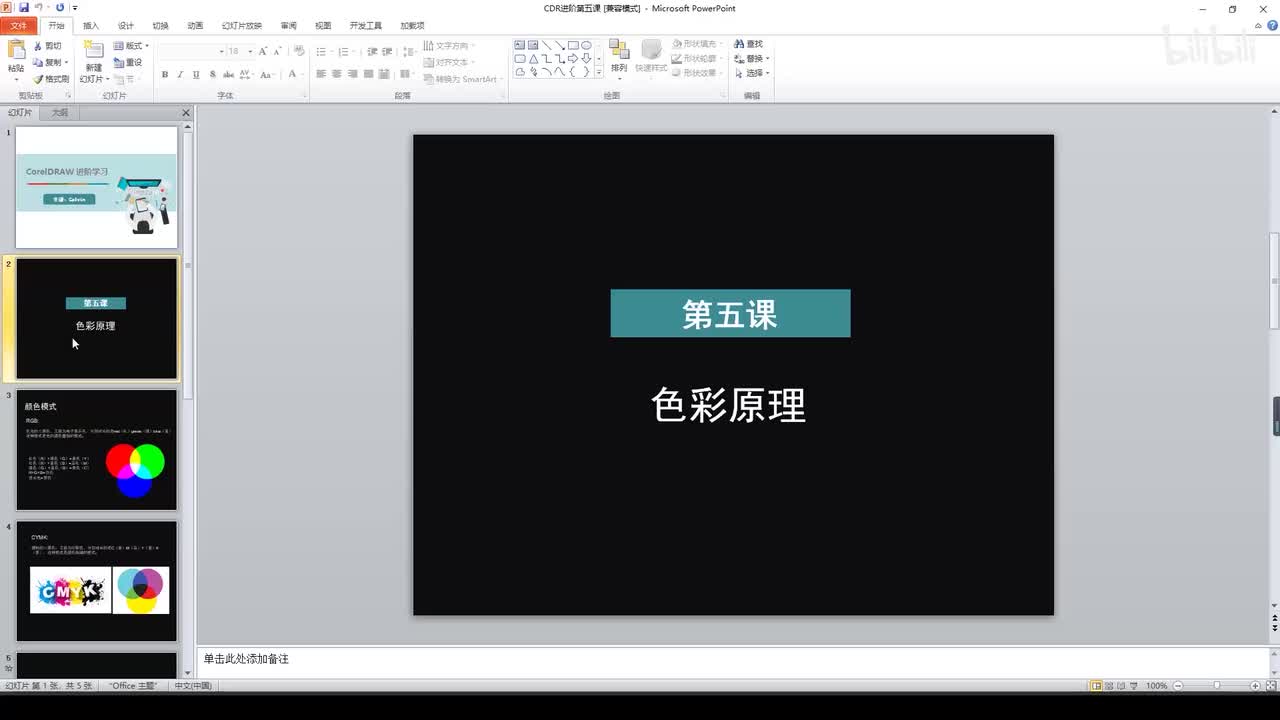
Task: Open the File (文件) tab
Action: (19, 26)
